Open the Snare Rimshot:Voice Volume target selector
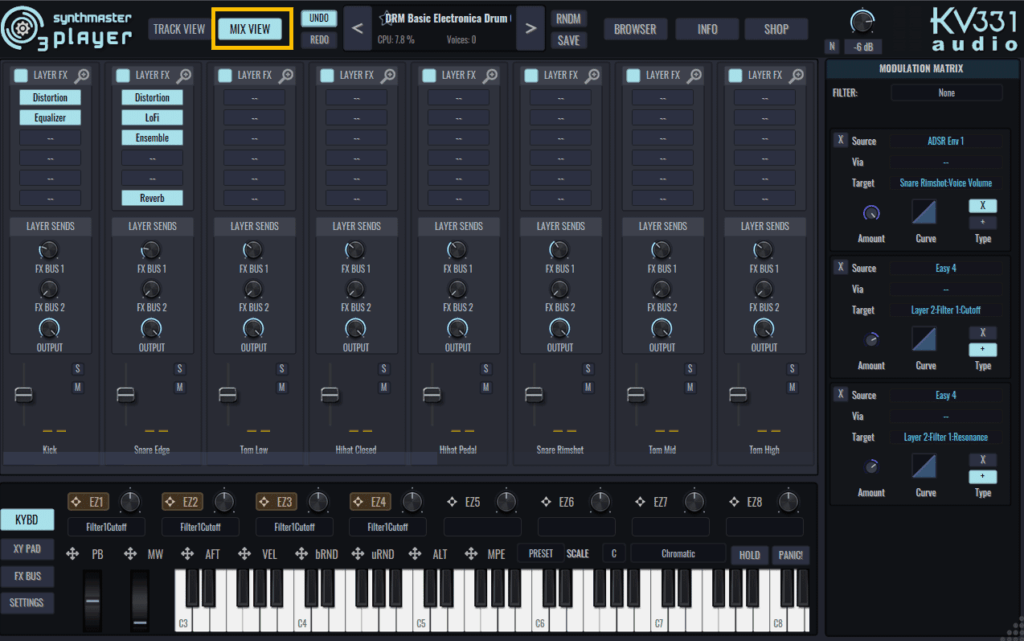1024x641 pixels. [x=946, y=183]
